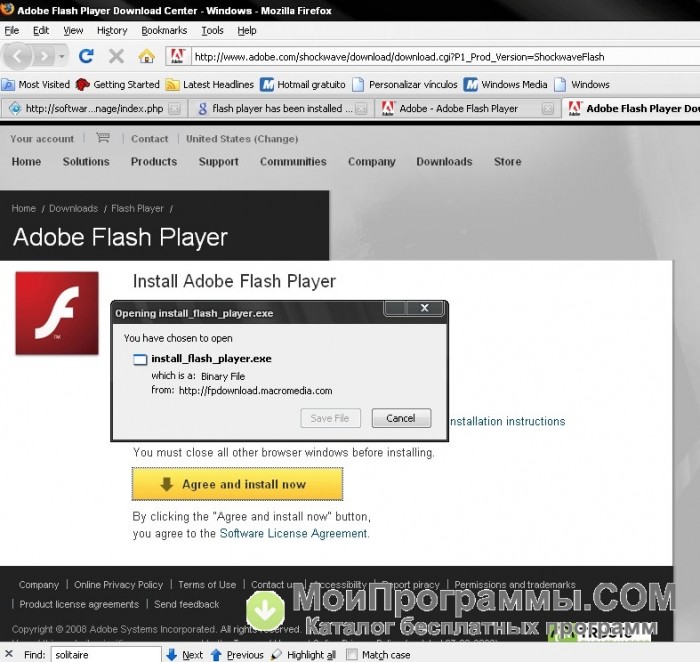
Task: Open the Online Privacy Policy footer link
Action: (x=118, y=585)
